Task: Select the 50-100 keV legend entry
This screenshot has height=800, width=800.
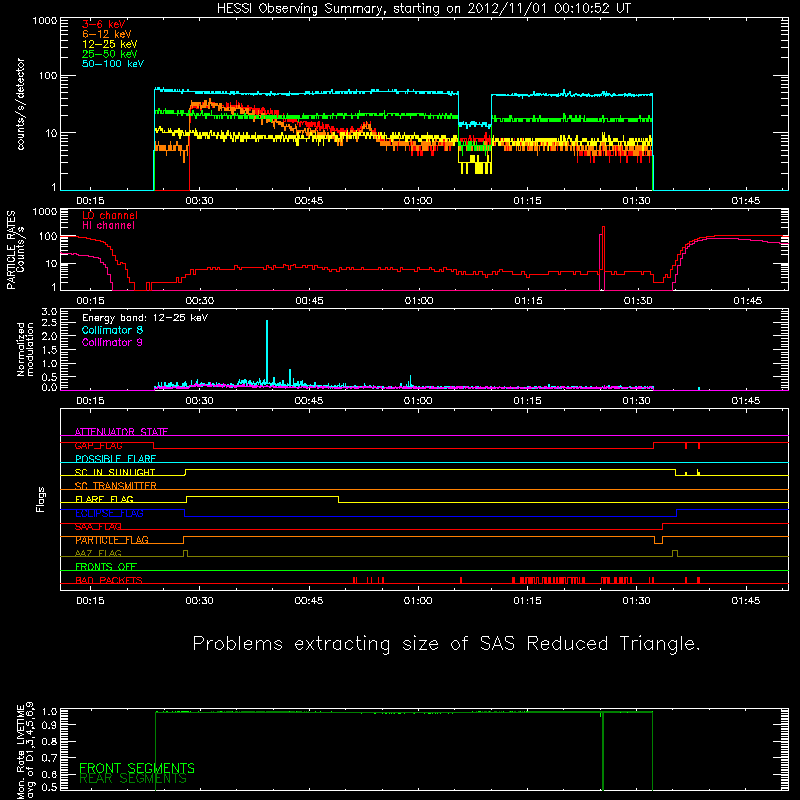Action: point(113,64)
